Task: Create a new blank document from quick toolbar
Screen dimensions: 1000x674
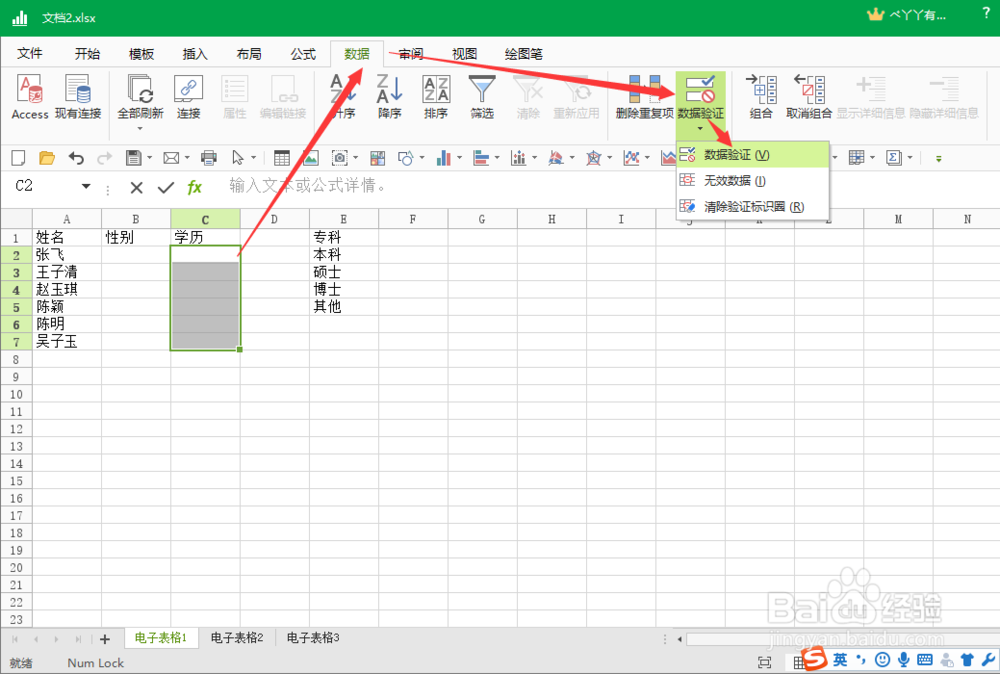Action: pyautogui.click(x=18, y=158)
